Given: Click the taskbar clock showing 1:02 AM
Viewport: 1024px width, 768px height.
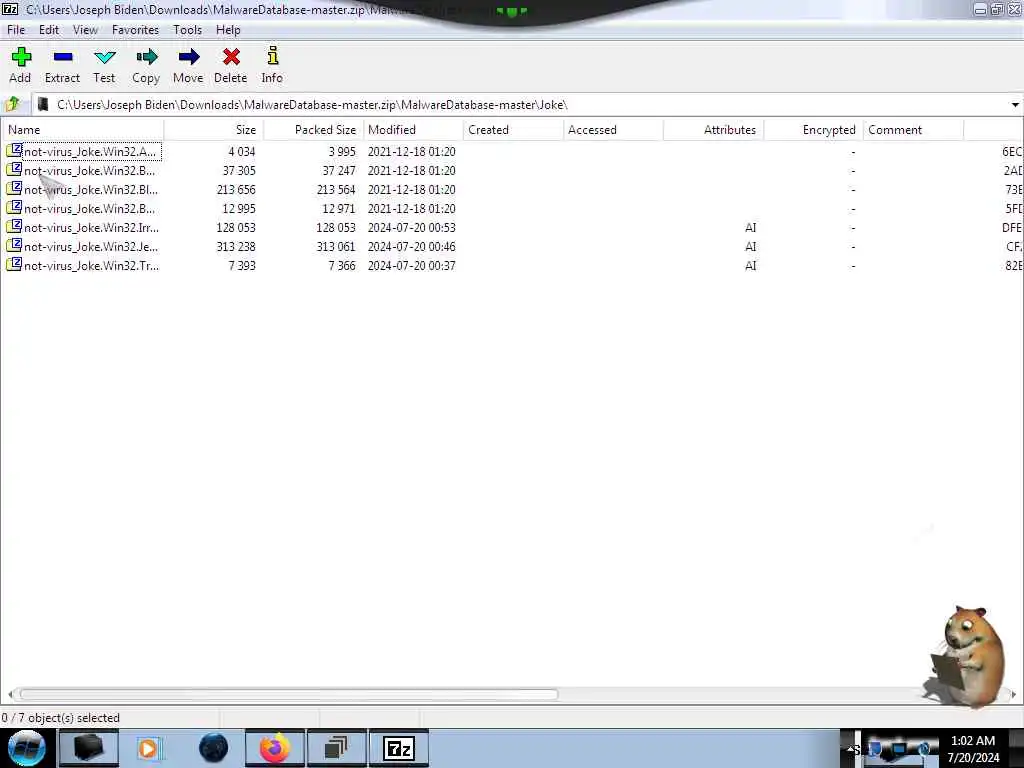Looking at the screenshot, I should pos(973,749).
